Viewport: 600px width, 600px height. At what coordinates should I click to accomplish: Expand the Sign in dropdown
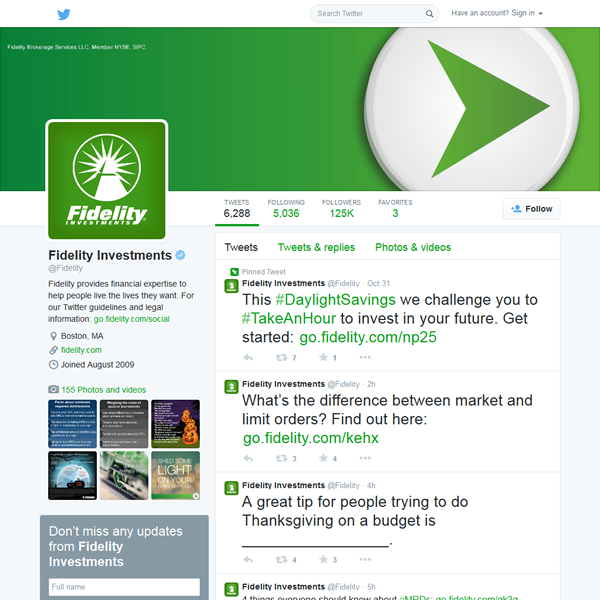pyautogui.click(x=540, y=13)
